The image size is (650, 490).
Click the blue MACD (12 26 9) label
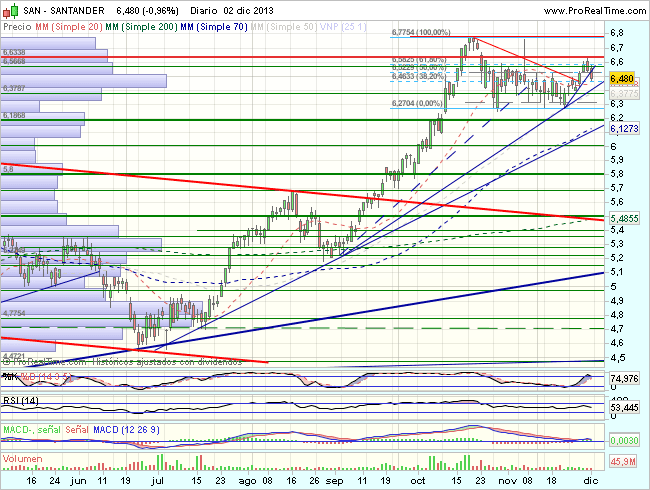[x=126, y=430]
